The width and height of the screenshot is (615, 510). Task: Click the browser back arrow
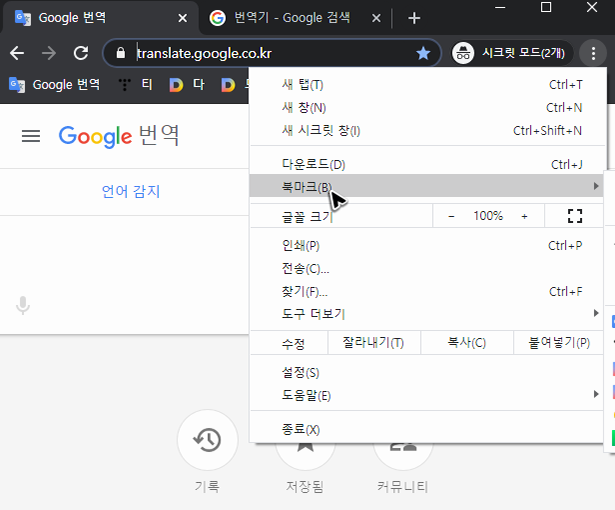pyautogui.click(x=17, y=53)
